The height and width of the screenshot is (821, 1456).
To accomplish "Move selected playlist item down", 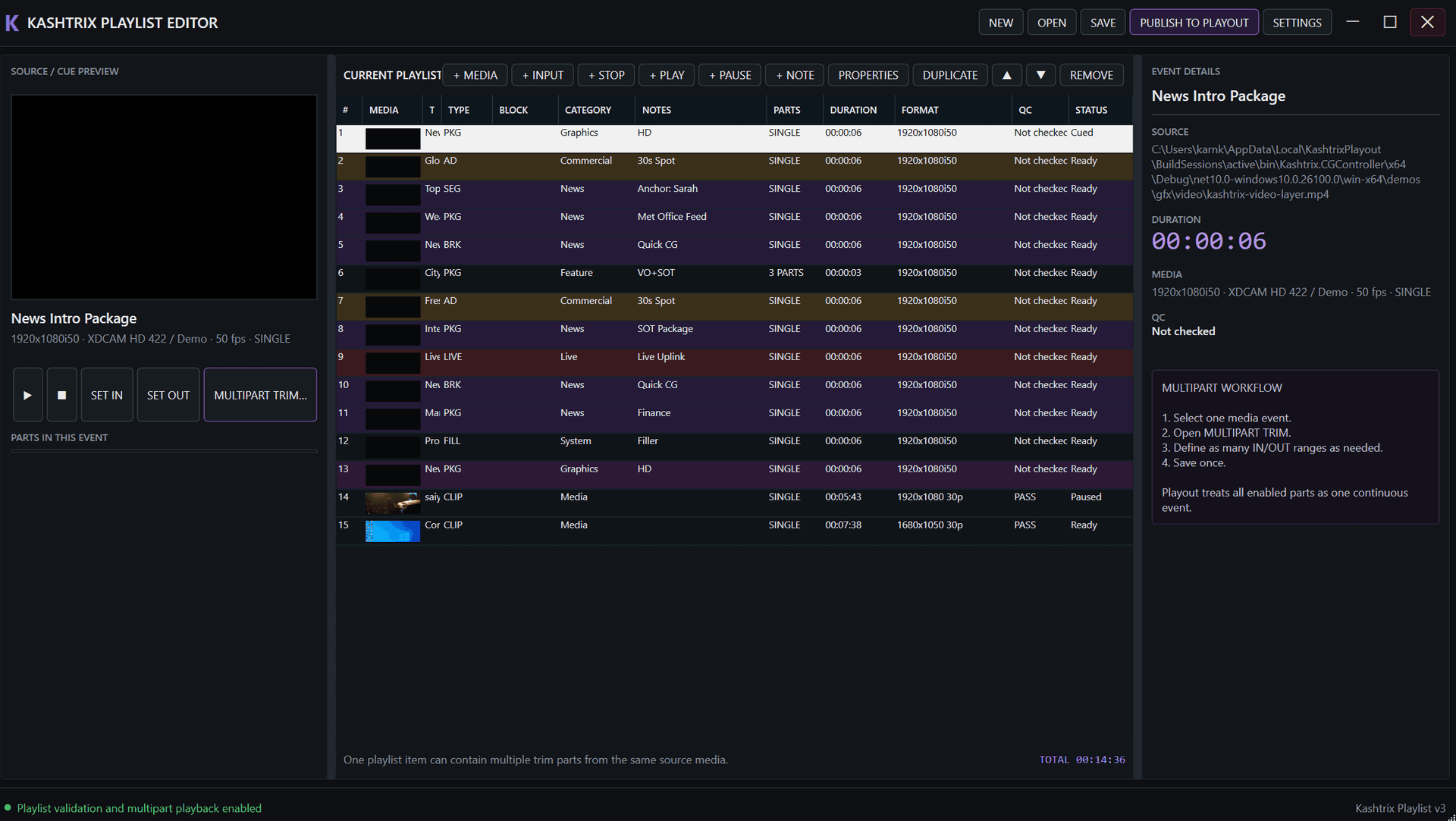I will pos(1040,75).
